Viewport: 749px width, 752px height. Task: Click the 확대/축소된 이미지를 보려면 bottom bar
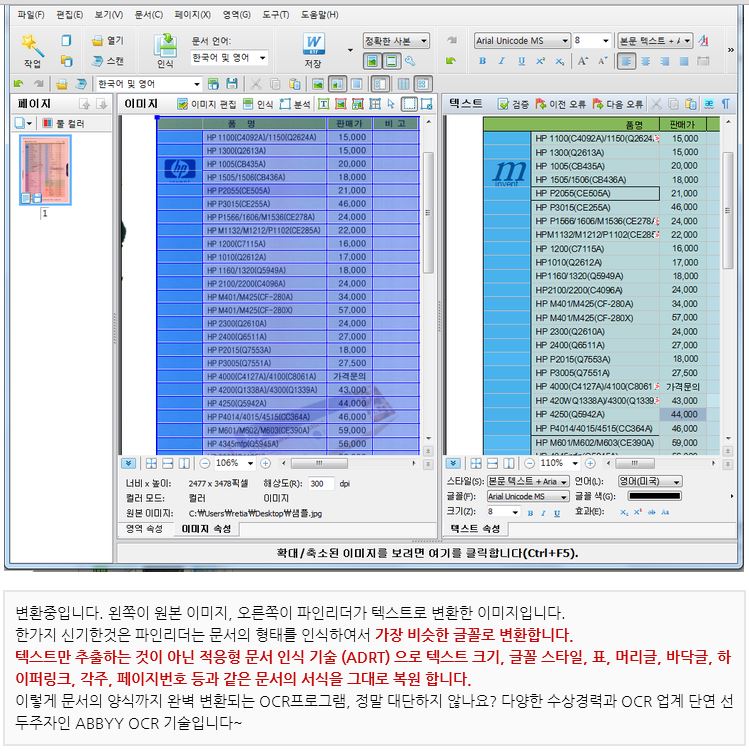(427, 553)
